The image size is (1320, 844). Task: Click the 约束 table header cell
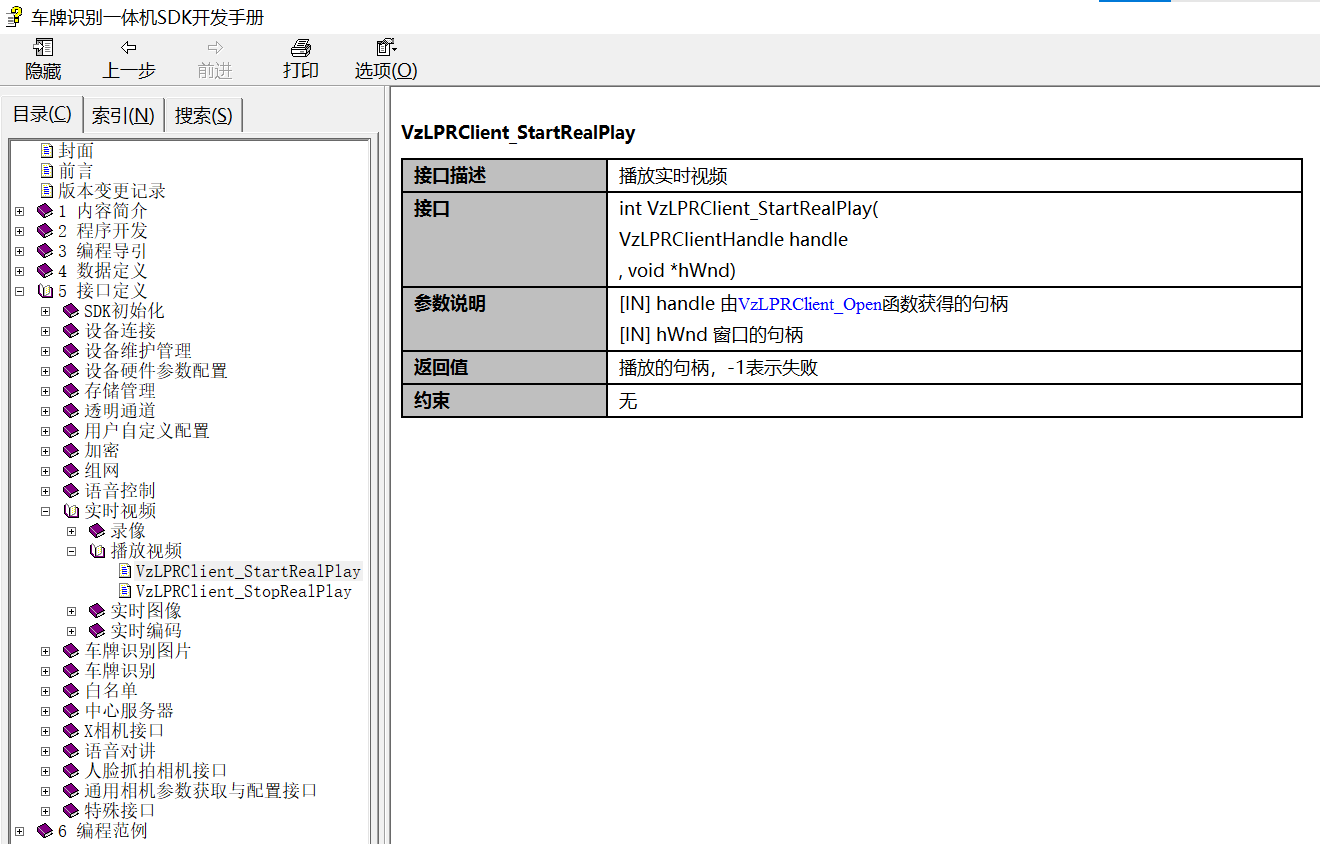click(x=504, y=400)
